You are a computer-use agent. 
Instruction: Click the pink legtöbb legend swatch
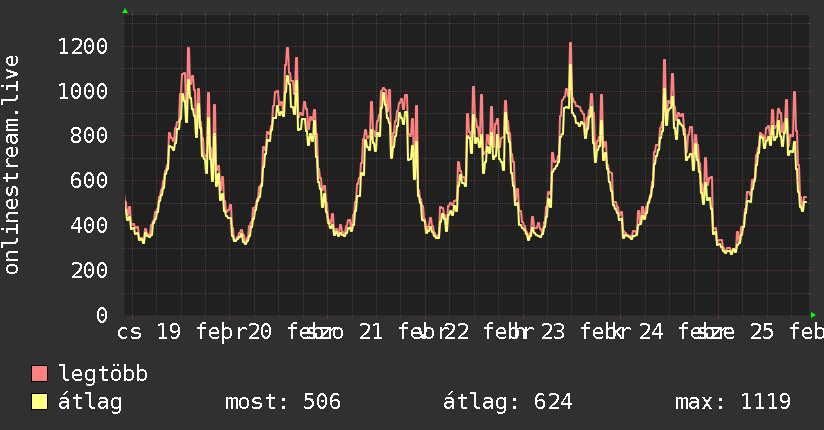click(x=40, y=374)
